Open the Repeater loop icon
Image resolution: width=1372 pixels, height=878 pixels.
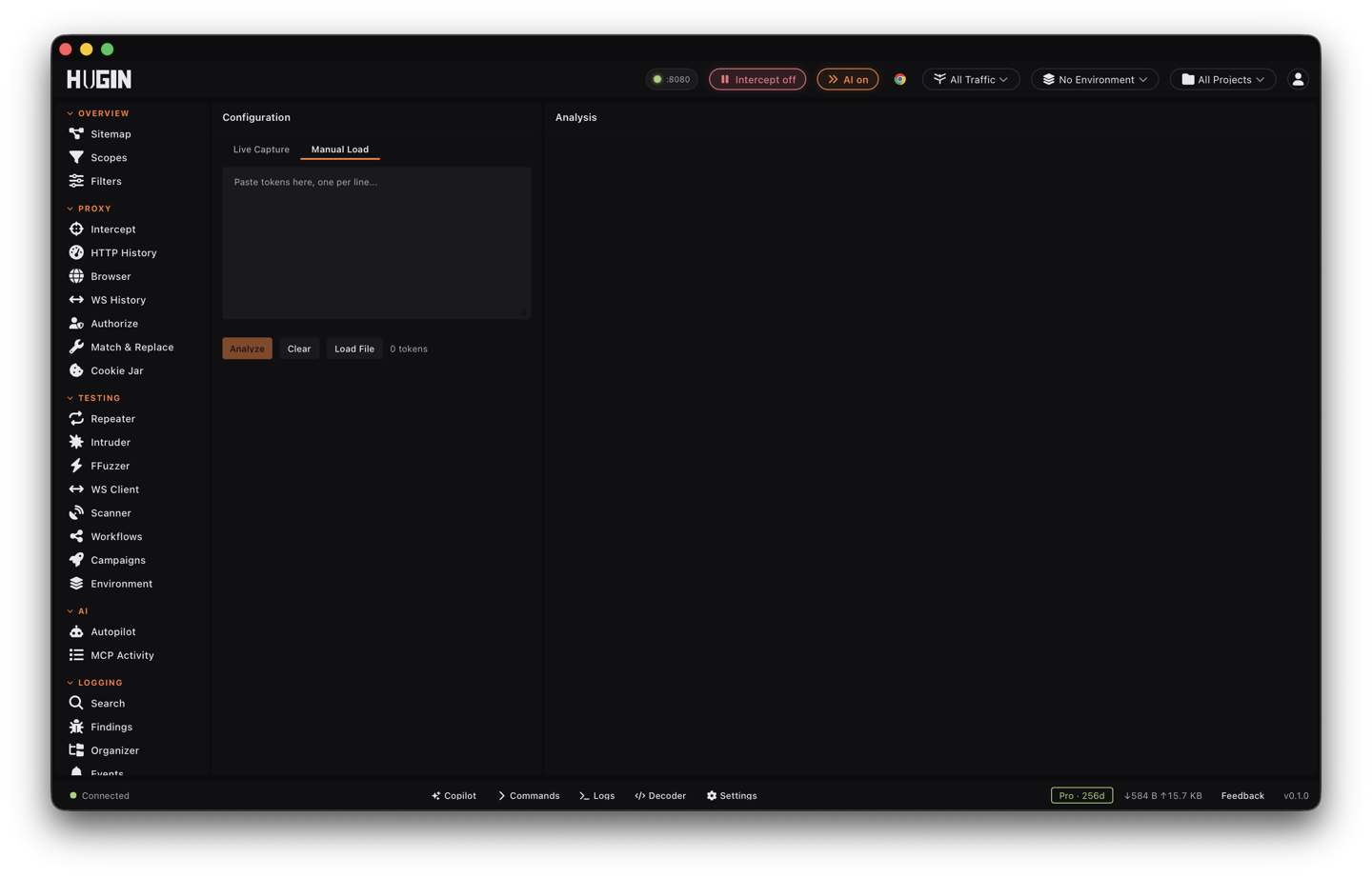coord(76,419)
